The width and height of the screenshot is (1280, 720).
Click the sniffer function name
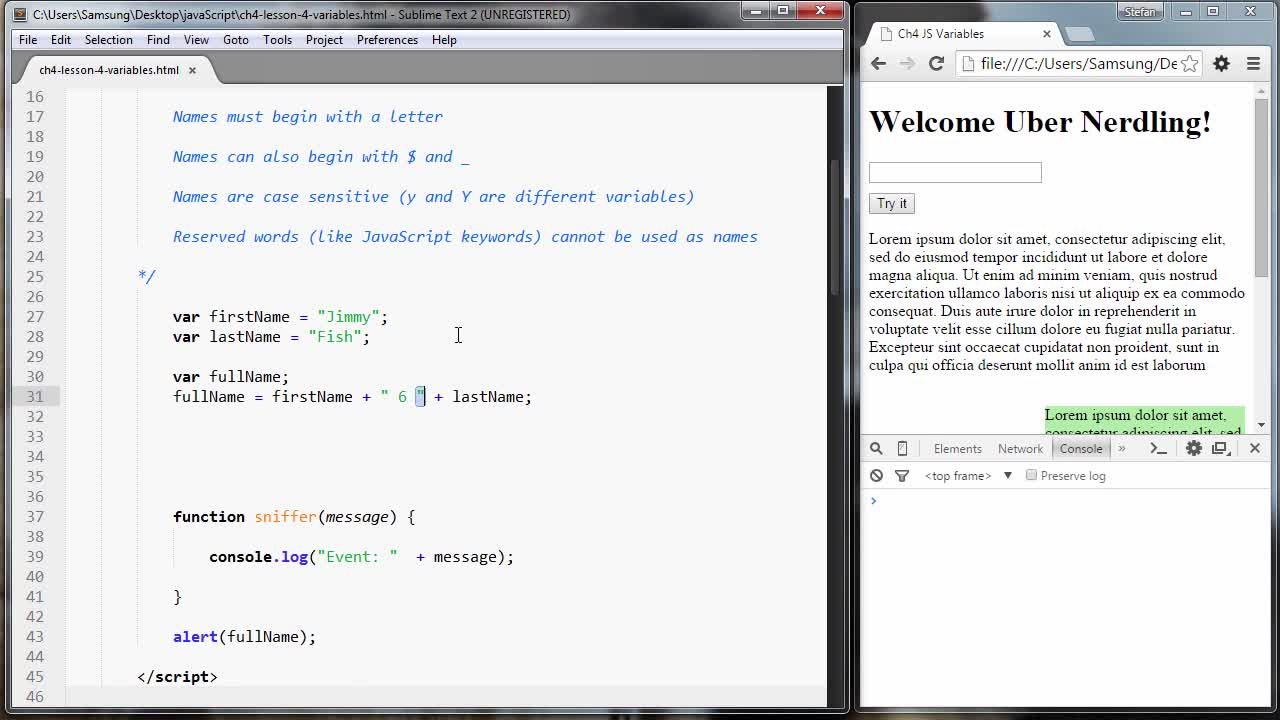285,517
